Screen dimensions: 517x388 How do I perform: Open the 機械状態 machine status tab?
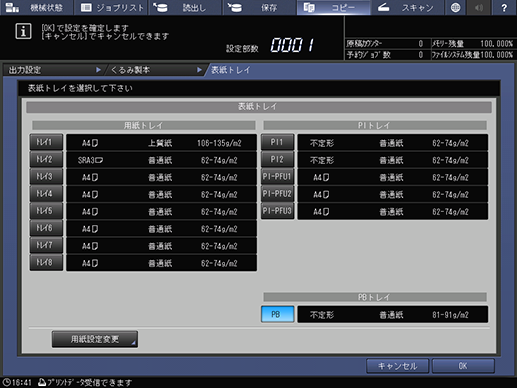tap(36, 7)
